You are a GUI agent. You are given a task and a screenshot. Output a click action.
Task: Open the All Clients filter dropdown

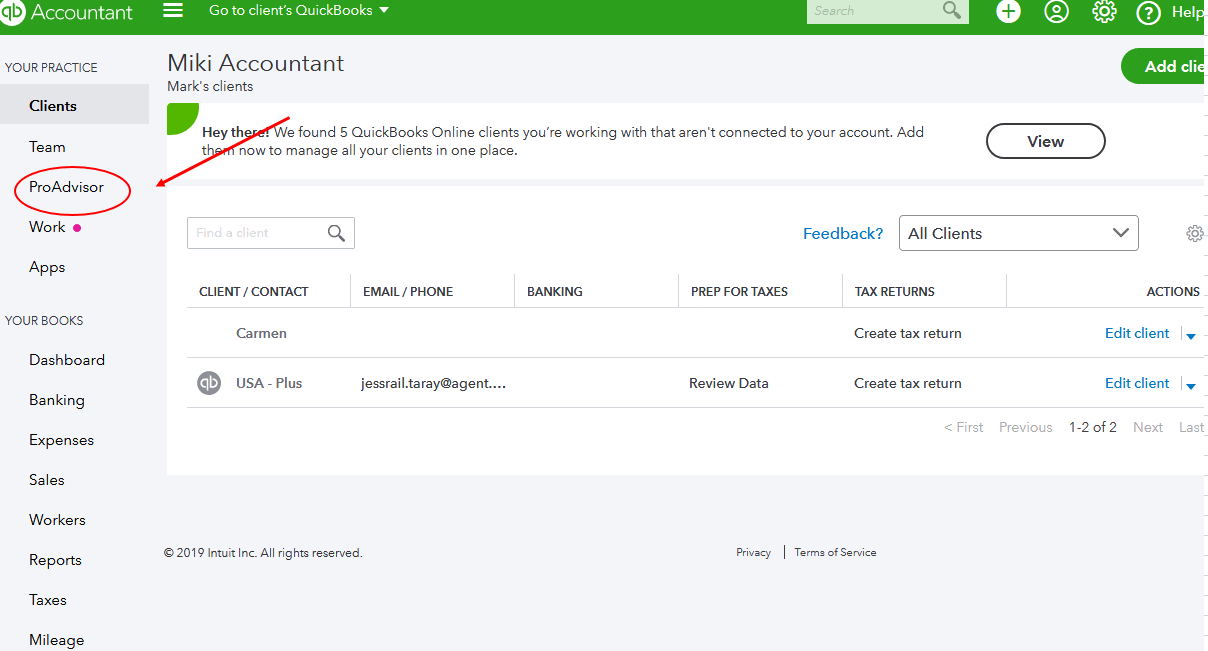coord(1018,233)
